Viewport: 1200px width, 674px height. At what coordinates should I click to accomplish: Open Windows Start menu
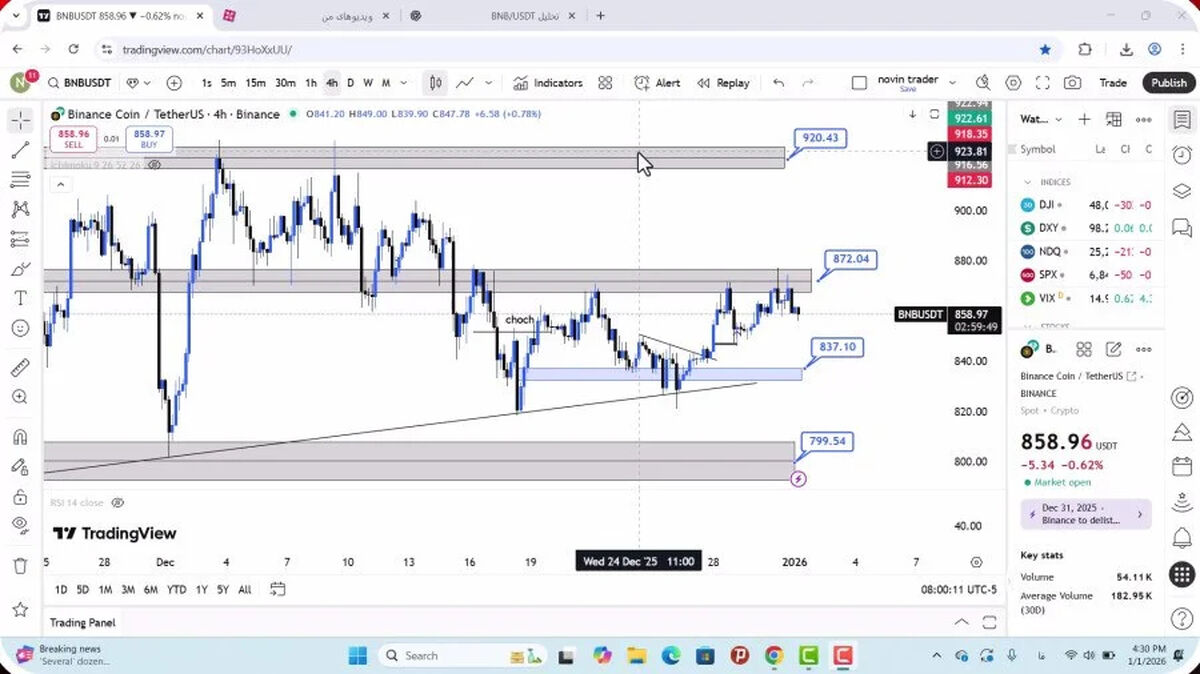click(357, 656)
